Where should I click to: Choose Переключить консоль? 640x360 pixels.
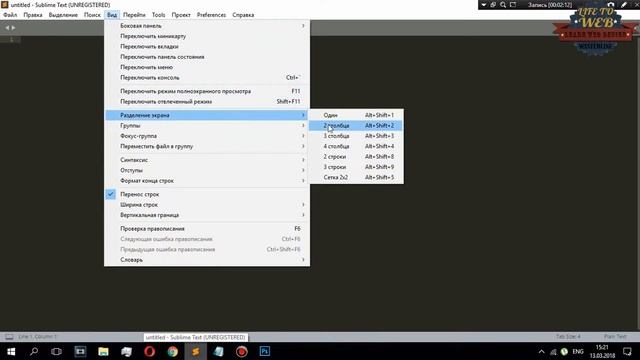[x=207, y=78]
